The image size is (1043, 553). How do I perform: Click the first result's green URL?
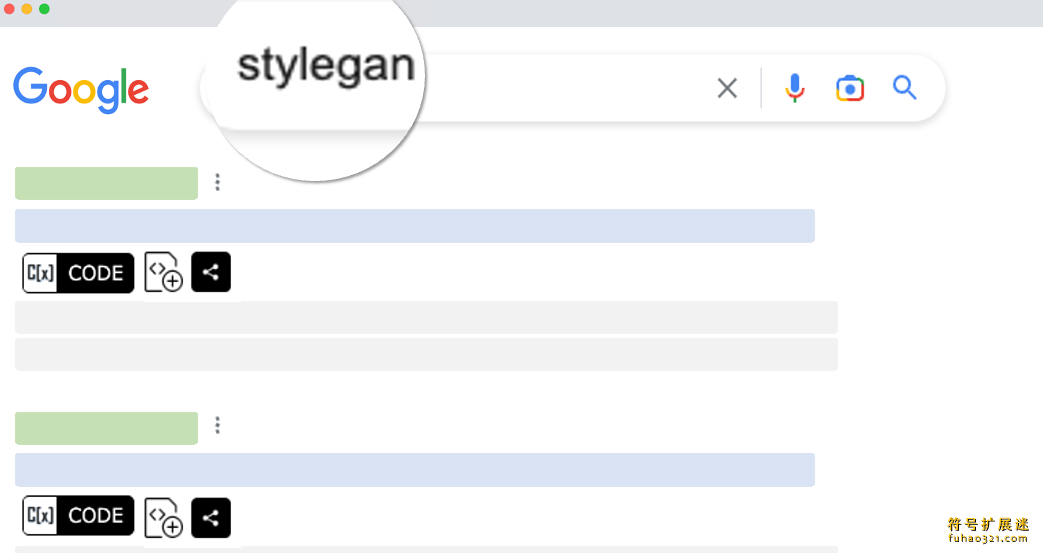point(106,183)
